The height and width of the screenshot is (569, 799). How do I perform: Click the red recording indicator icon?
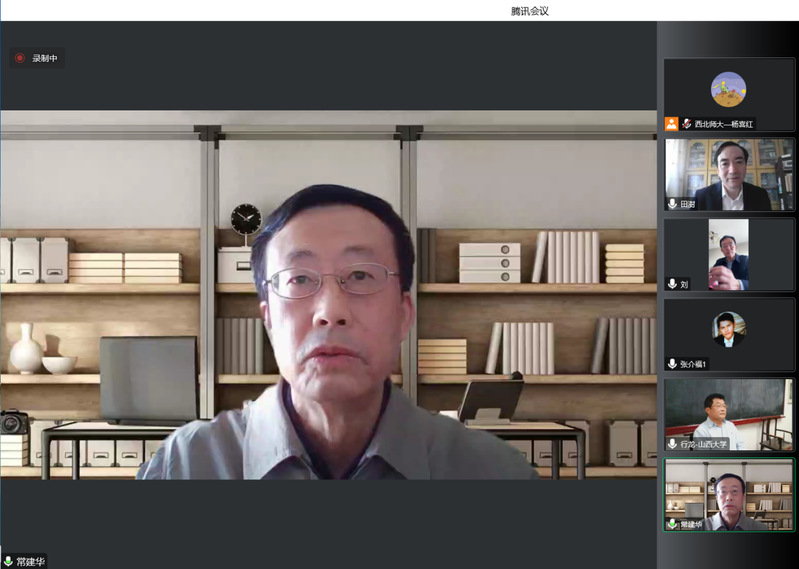coord(19,58)
